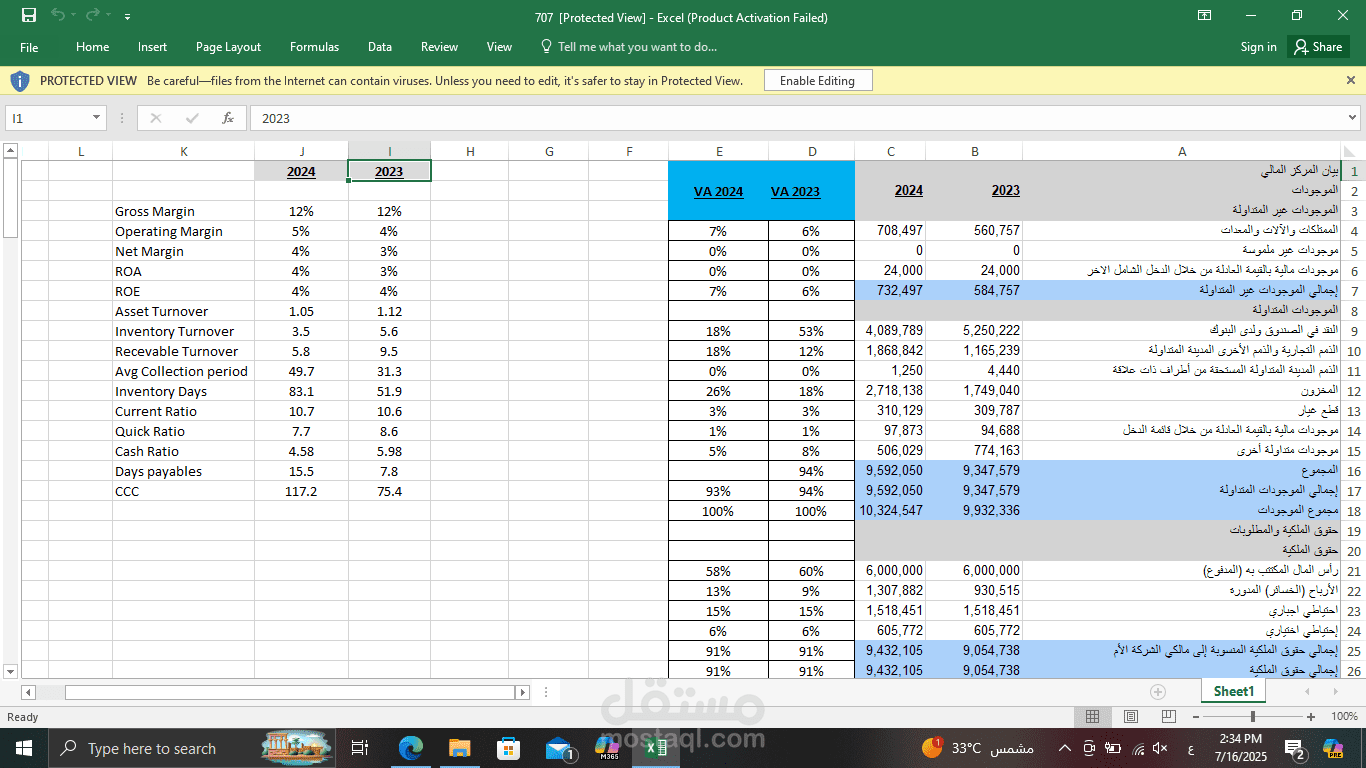The height and width of the screenshot is (768, 1366).
Task: Save the workbook with the floppy disk icon
Action: (28, 16)
